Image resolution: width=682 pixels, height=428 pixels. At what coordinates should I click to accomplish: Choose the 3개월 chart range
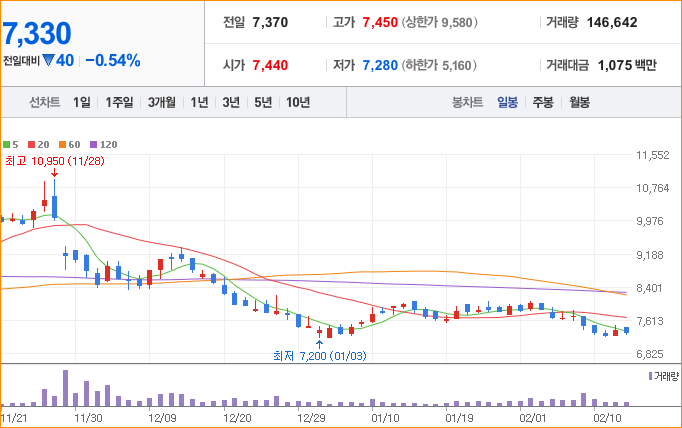[x=162, y=102]
